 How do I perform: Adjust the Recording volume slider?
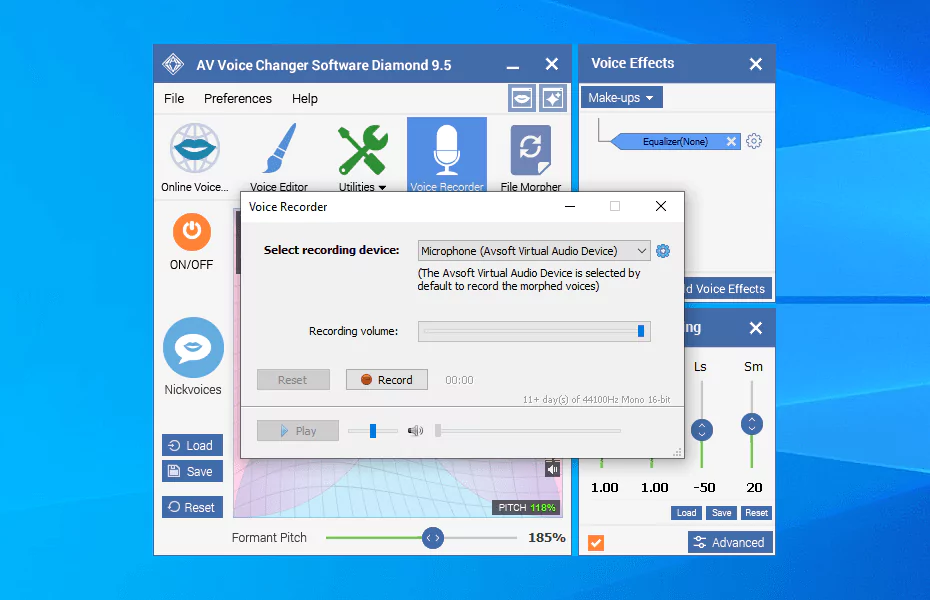coord(641,331)
